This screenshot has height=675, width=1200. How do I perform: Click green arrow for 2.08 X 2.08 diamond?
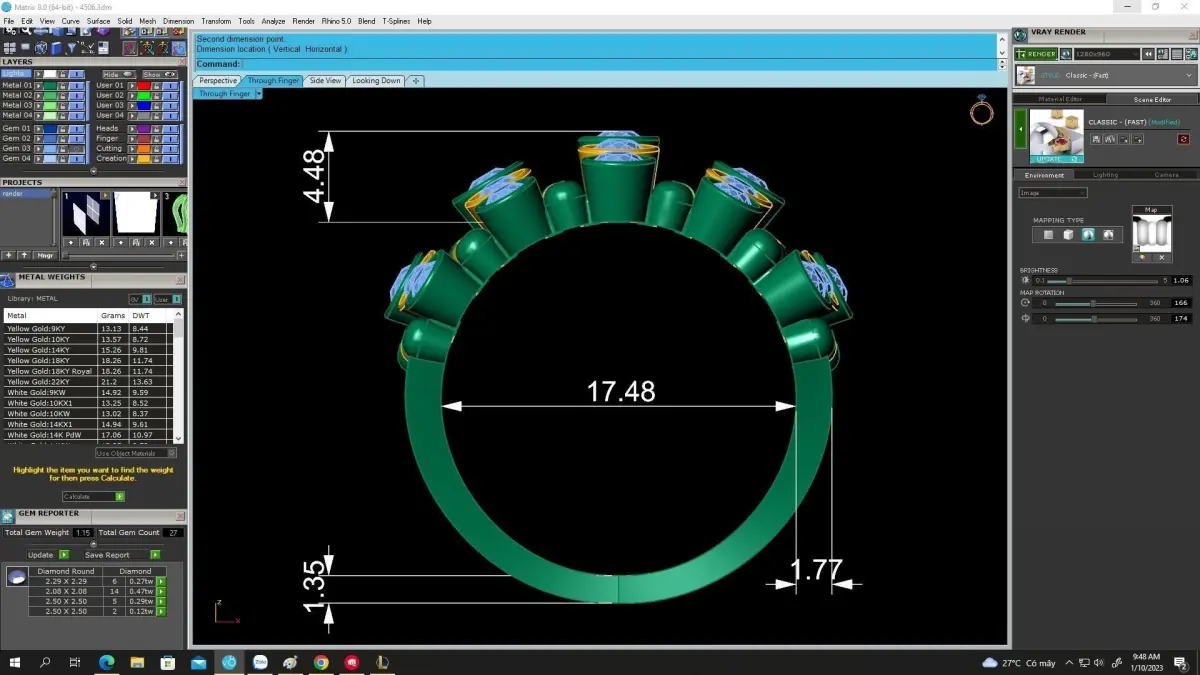point(161,591)
